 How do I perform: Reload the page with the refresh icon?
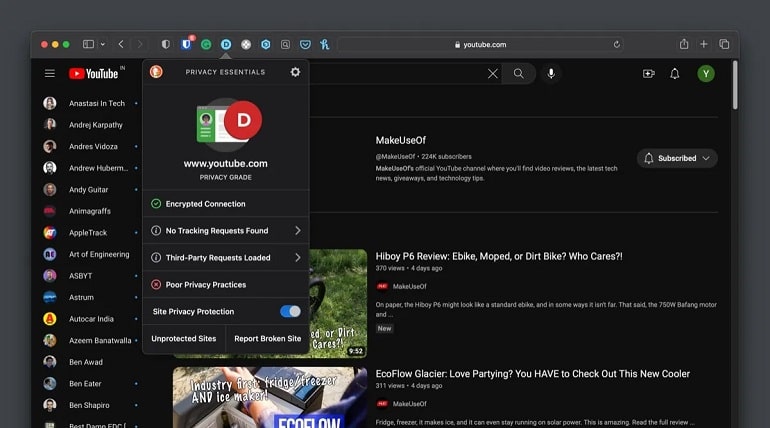[617, 44]
